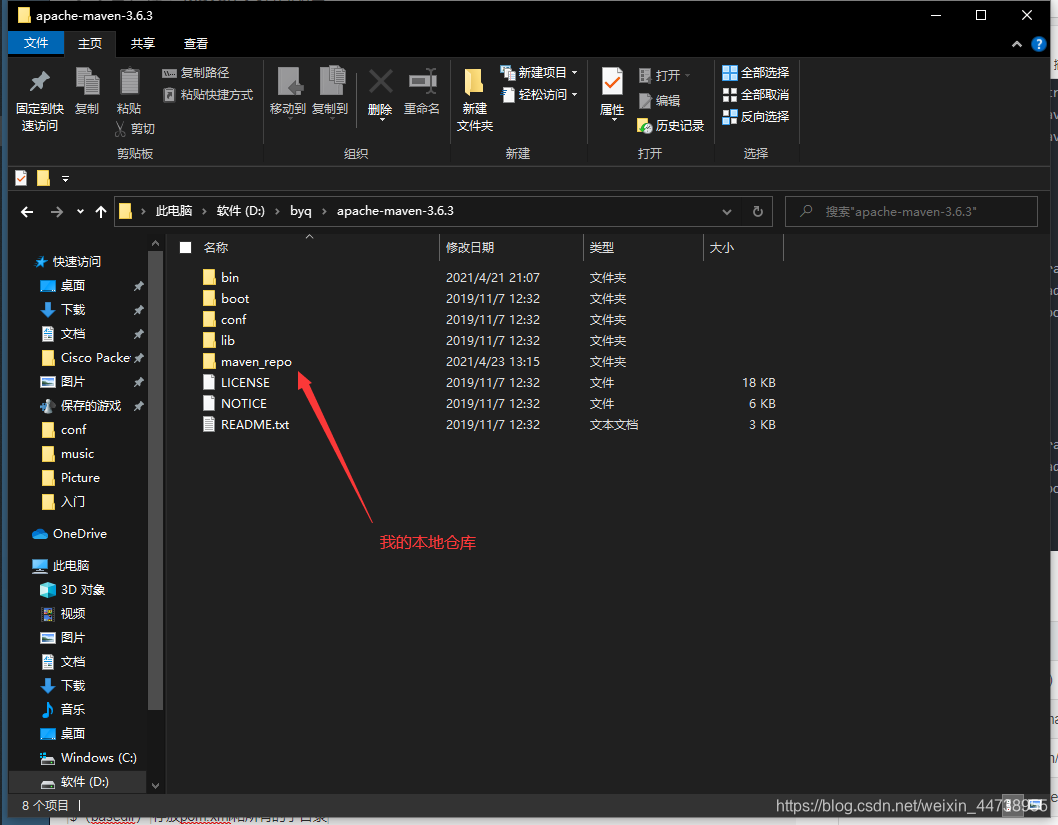The width and height of the screenshot is (1058, 825).
Task: Open Cisco Packet folder in quick access
Action: [x=86, y=358]
